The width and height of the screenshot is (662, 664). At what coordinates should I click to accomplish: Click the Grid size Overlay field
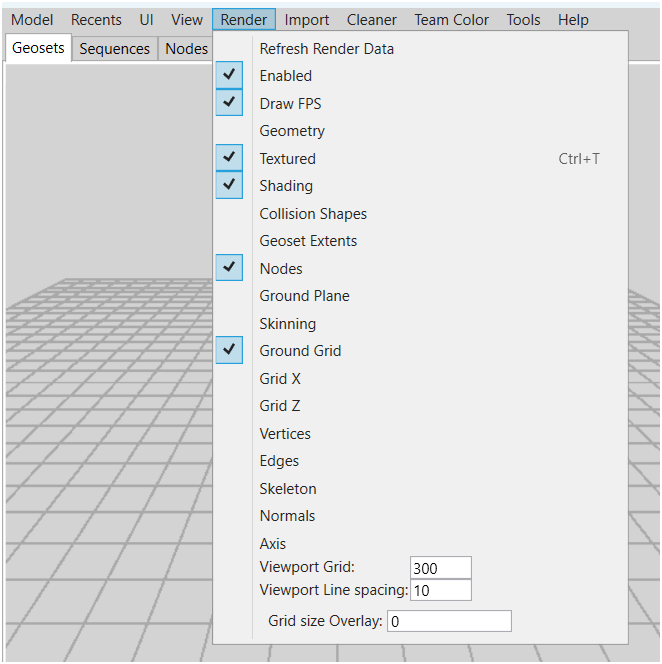click(x=449, y=621)
